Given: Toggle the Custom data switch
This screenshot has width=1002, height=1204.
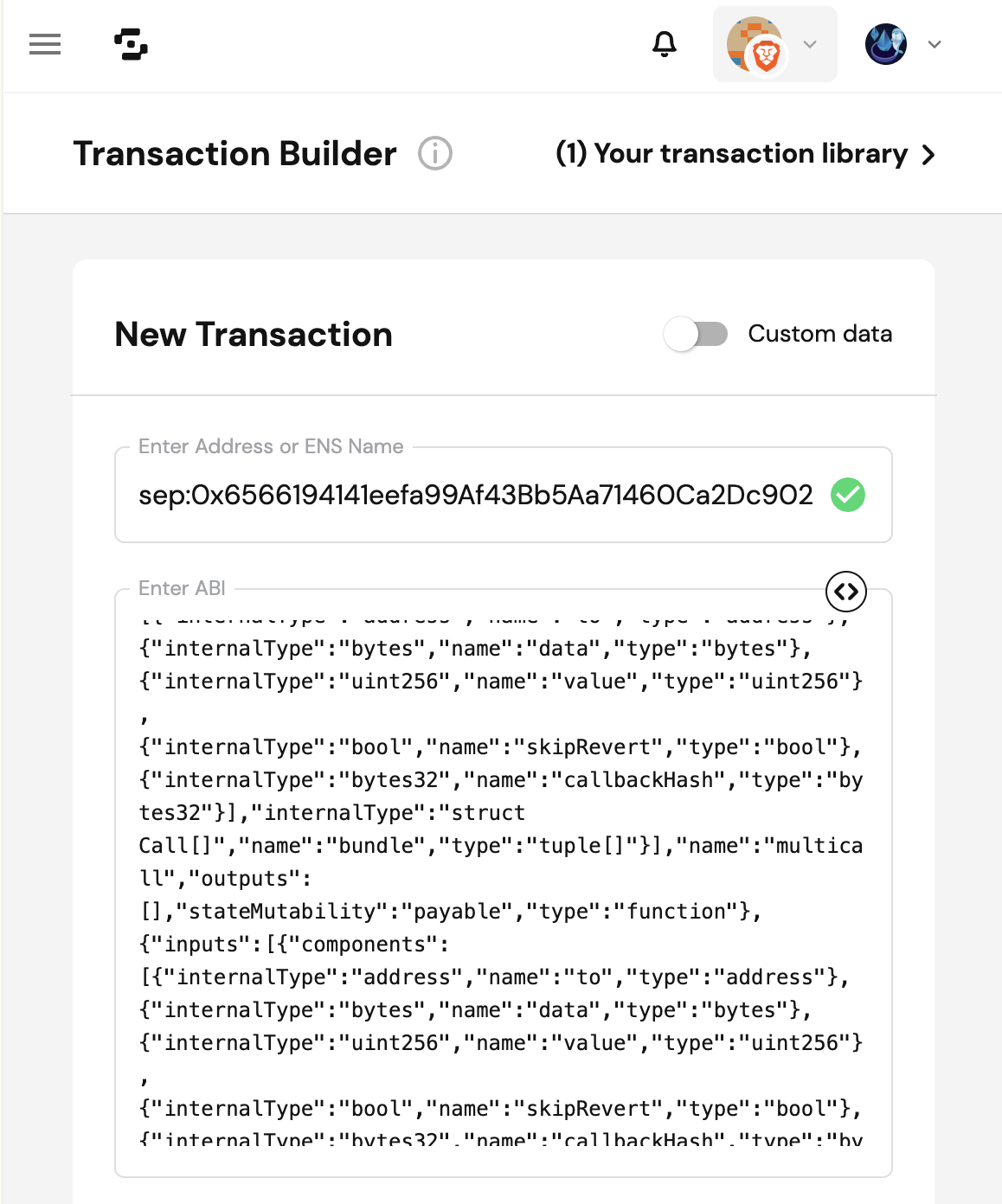Looking at the screenshot, I should [x=696, y=334].
